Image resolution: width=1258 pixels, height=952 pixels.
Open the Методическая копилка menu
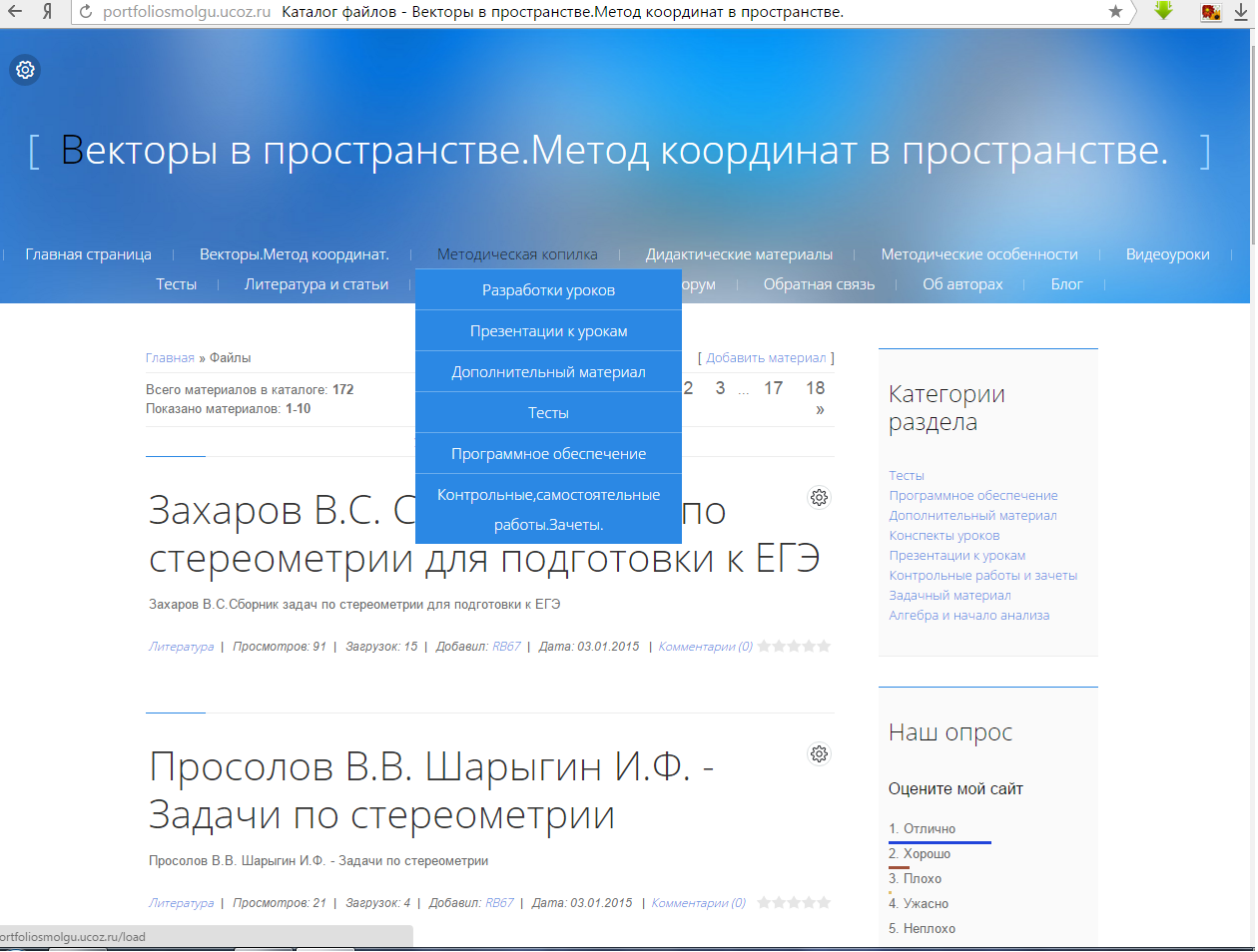[517, 254]
